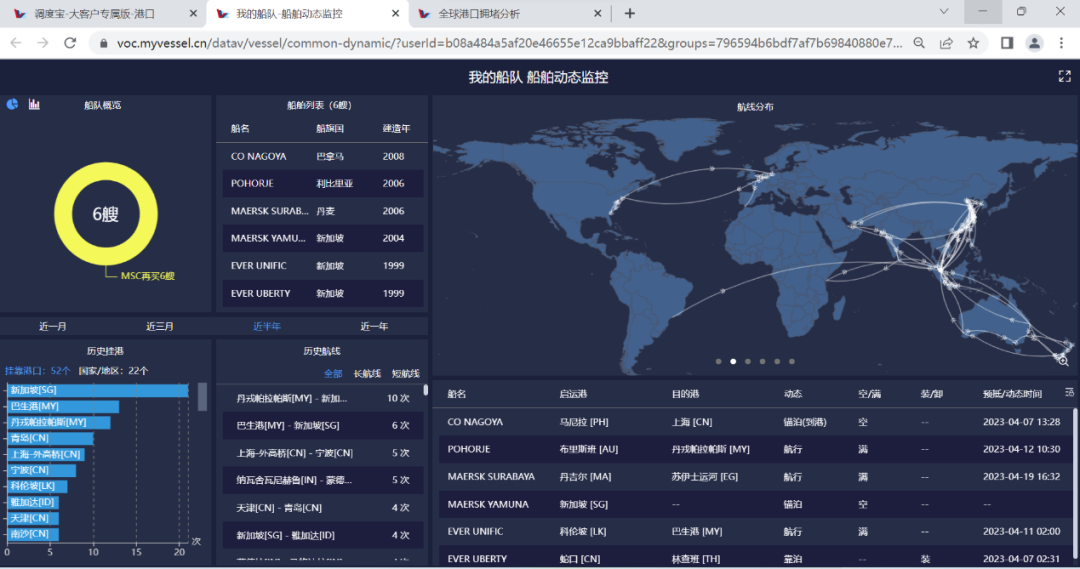The width and height of the screenshot is (1080, 569).
Task: Switch to the 全球港口拥堵分析 tab
Action: click(x=511, y=14)
